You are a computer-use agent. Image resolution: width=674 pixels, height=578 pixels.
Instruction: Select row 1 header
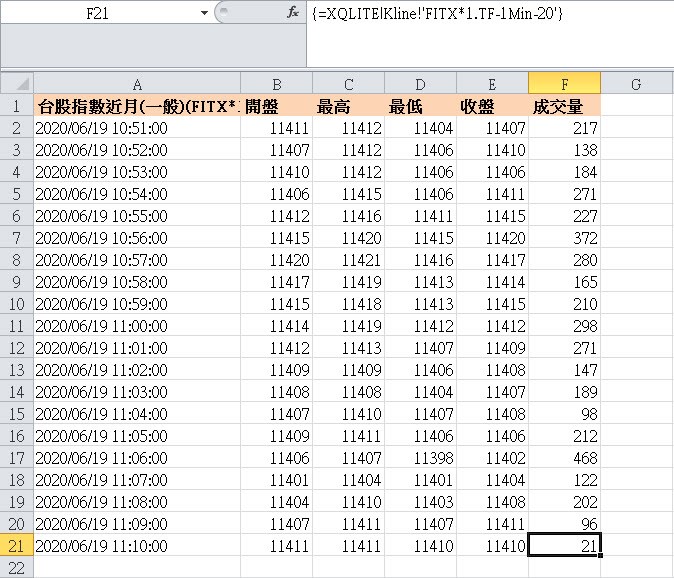(x=16, y=106)
